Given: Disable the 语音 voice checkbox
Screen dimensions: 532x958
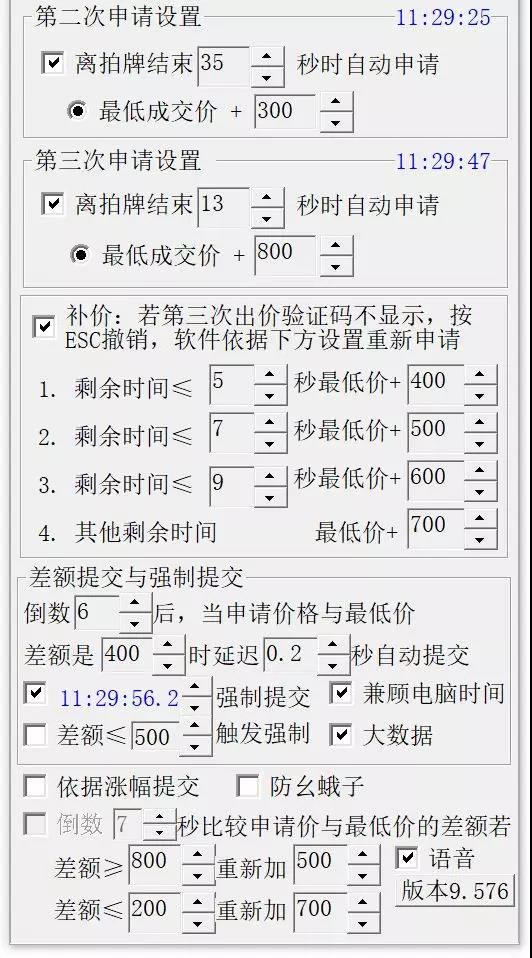Looking at the screenshot, I should [x=407, y=858].
